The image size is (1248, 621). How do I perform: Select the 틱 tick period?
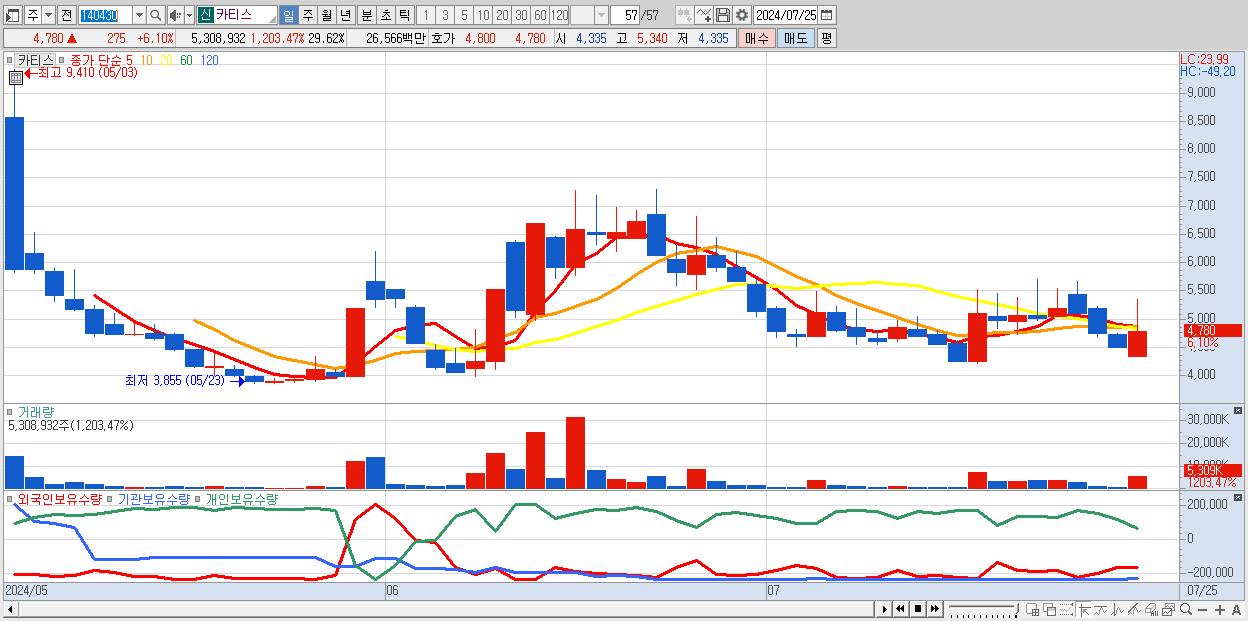403,15
